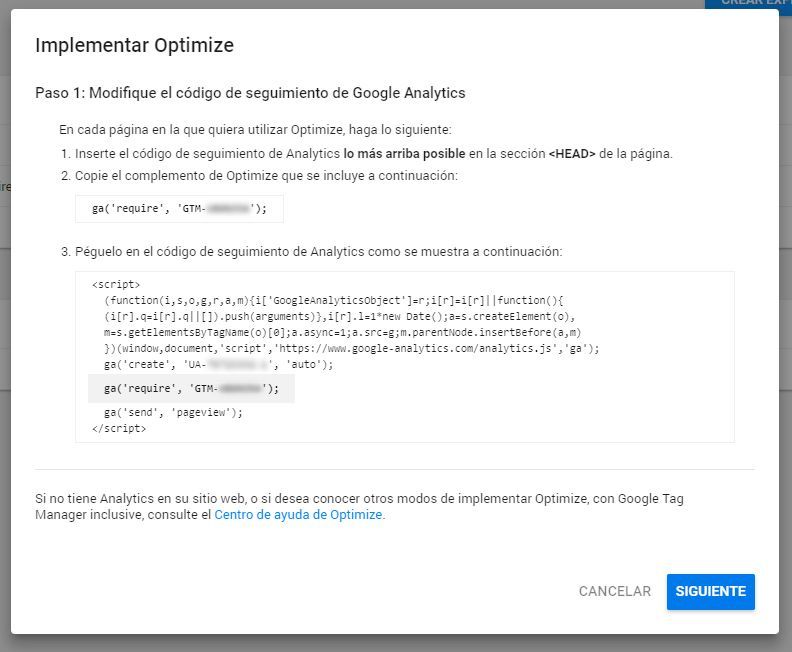This screenshot has height=652, width=792.
Task: Select the ga('require', 'GTM-') snippet box under step 2
Action: [x=179, y=209]
